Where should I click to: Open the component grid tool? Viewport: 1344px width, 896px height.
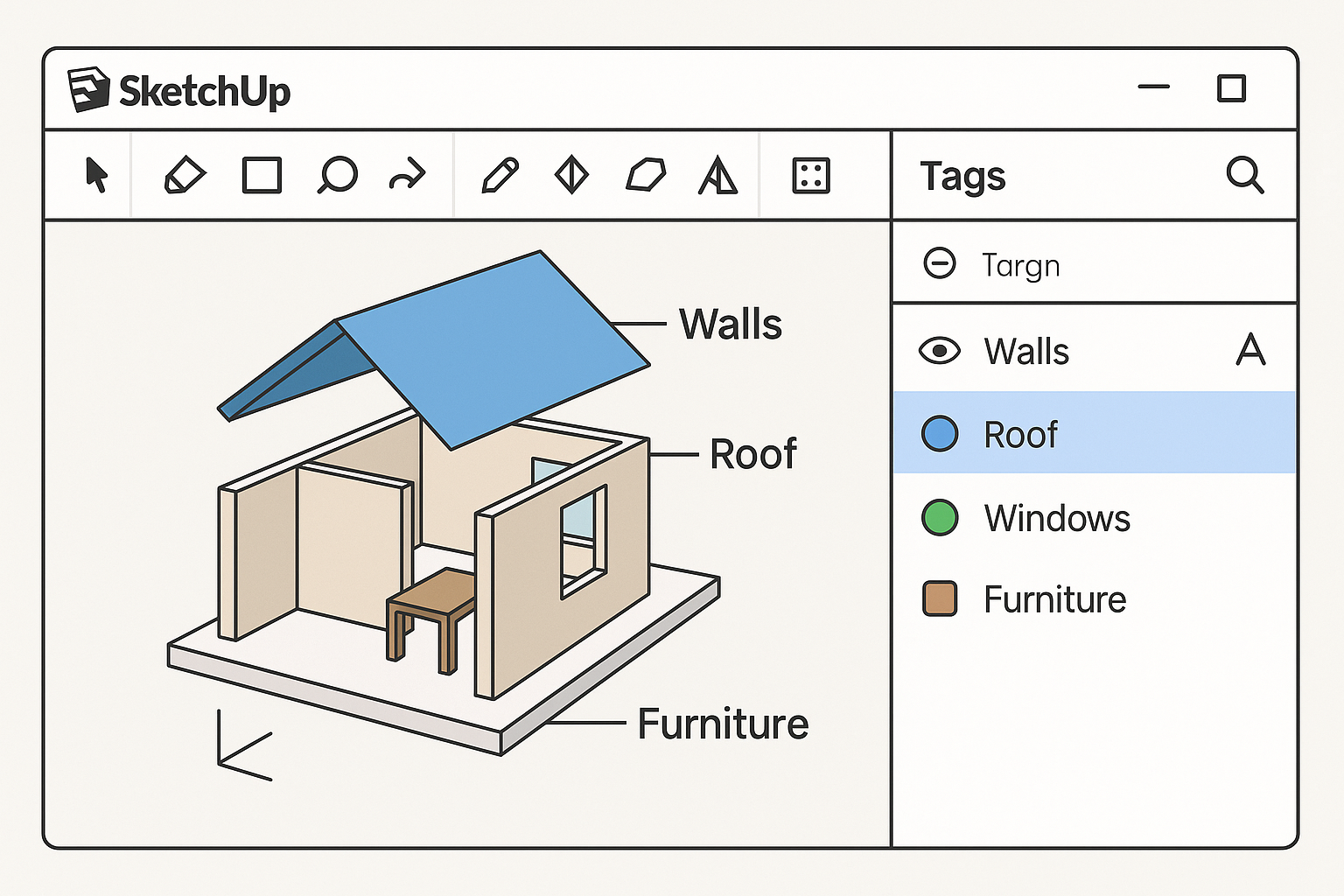[809, 175]
